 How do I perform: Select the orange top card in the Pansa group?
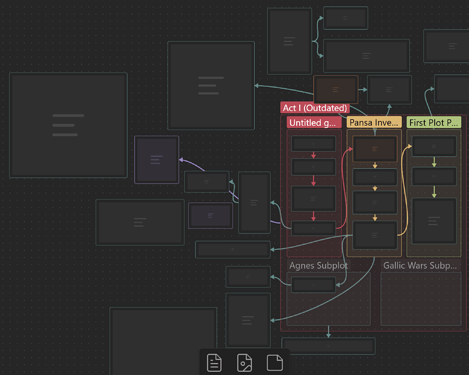[x=375, y=149]
